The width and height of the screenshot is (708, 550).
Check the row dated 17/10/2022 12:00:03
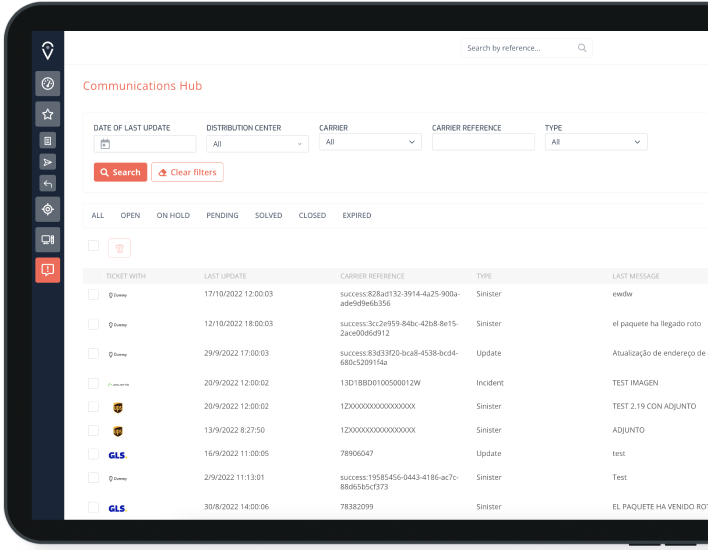point(93,294)
